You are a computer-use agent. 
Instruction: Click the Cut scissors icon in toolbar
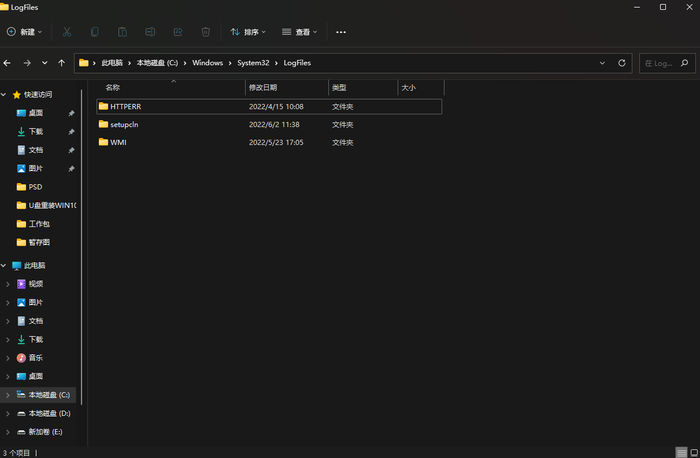pos(67,32)
